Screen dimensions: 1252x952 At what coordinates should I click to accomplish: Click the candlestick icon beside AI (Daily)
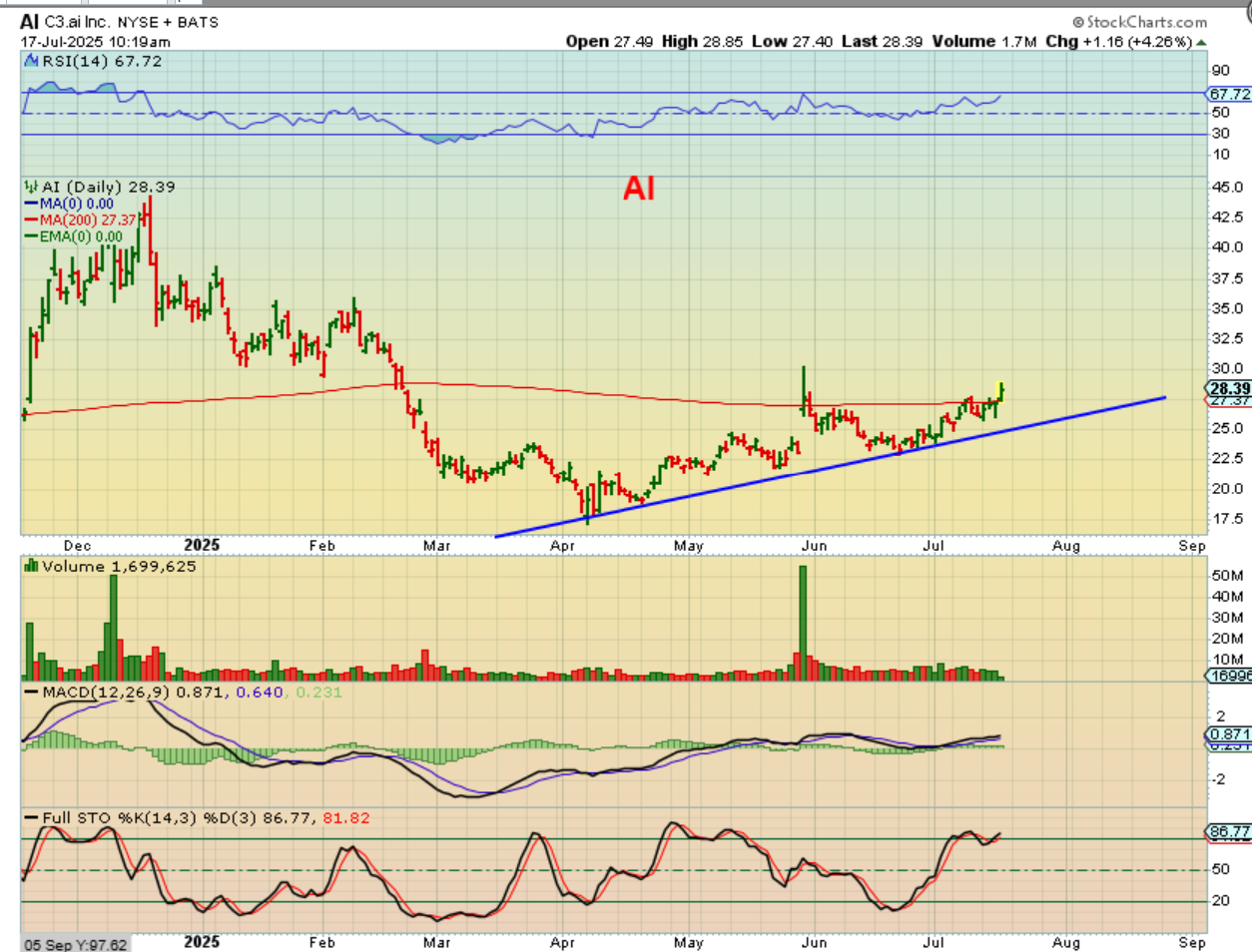[x=32, y=187]
